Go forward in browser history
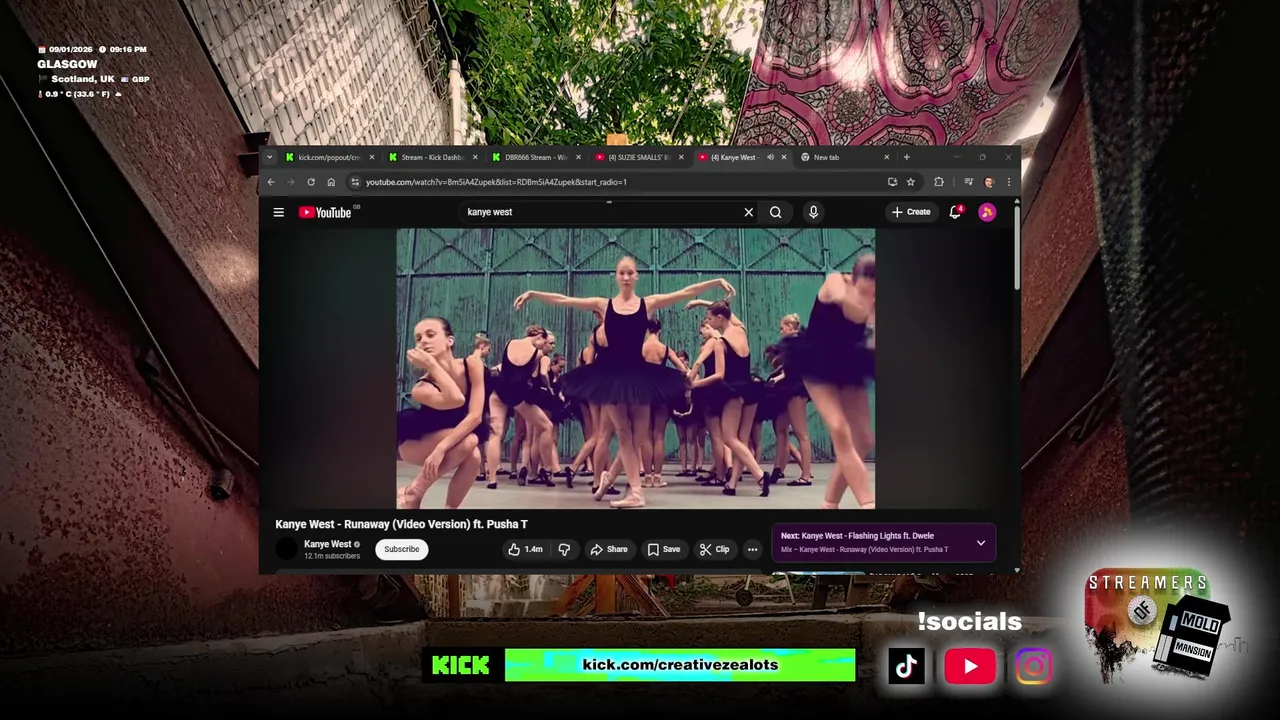 291,182
